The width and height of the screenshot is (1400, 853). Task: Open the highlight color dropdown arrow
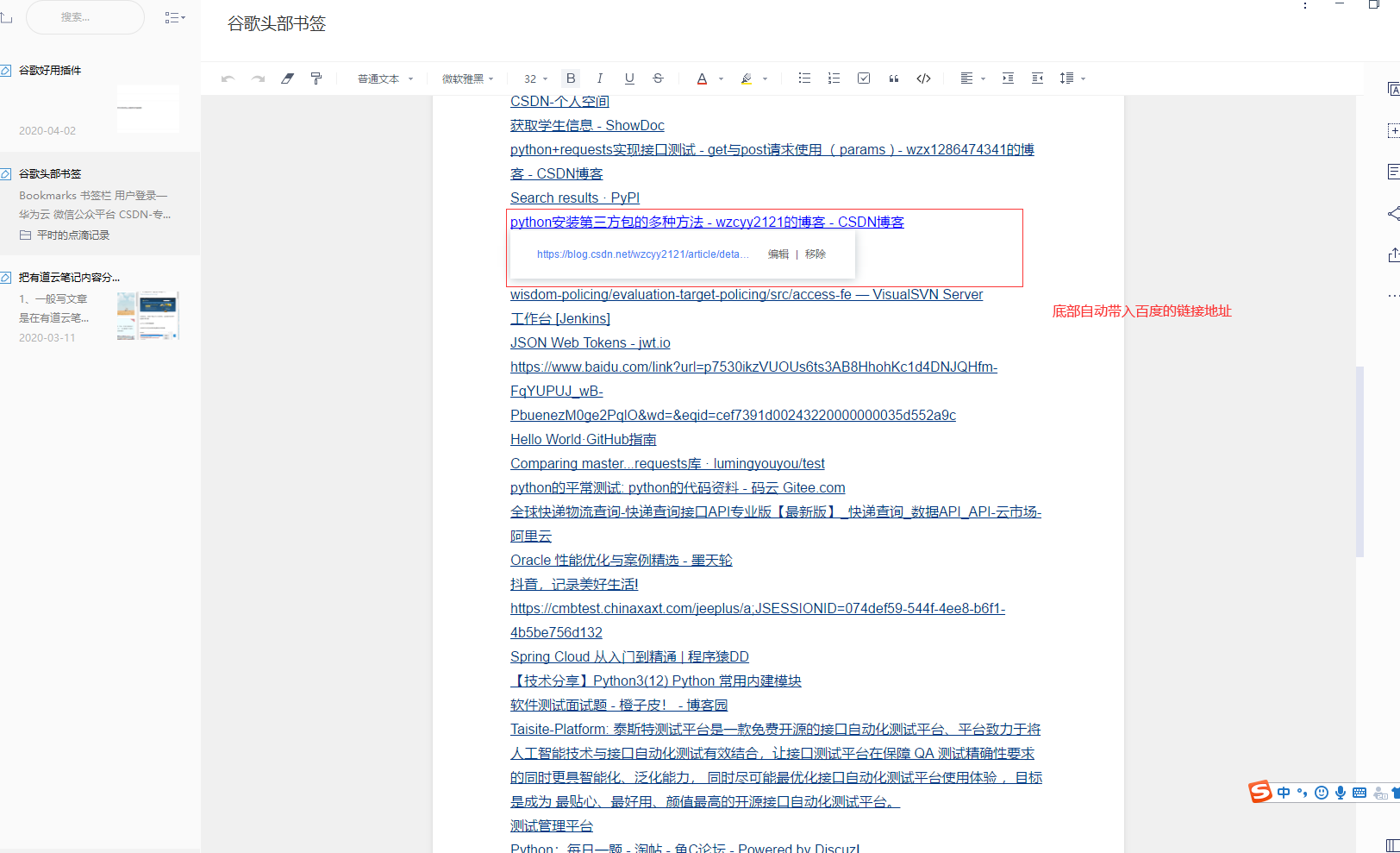[x=766, y=78]
